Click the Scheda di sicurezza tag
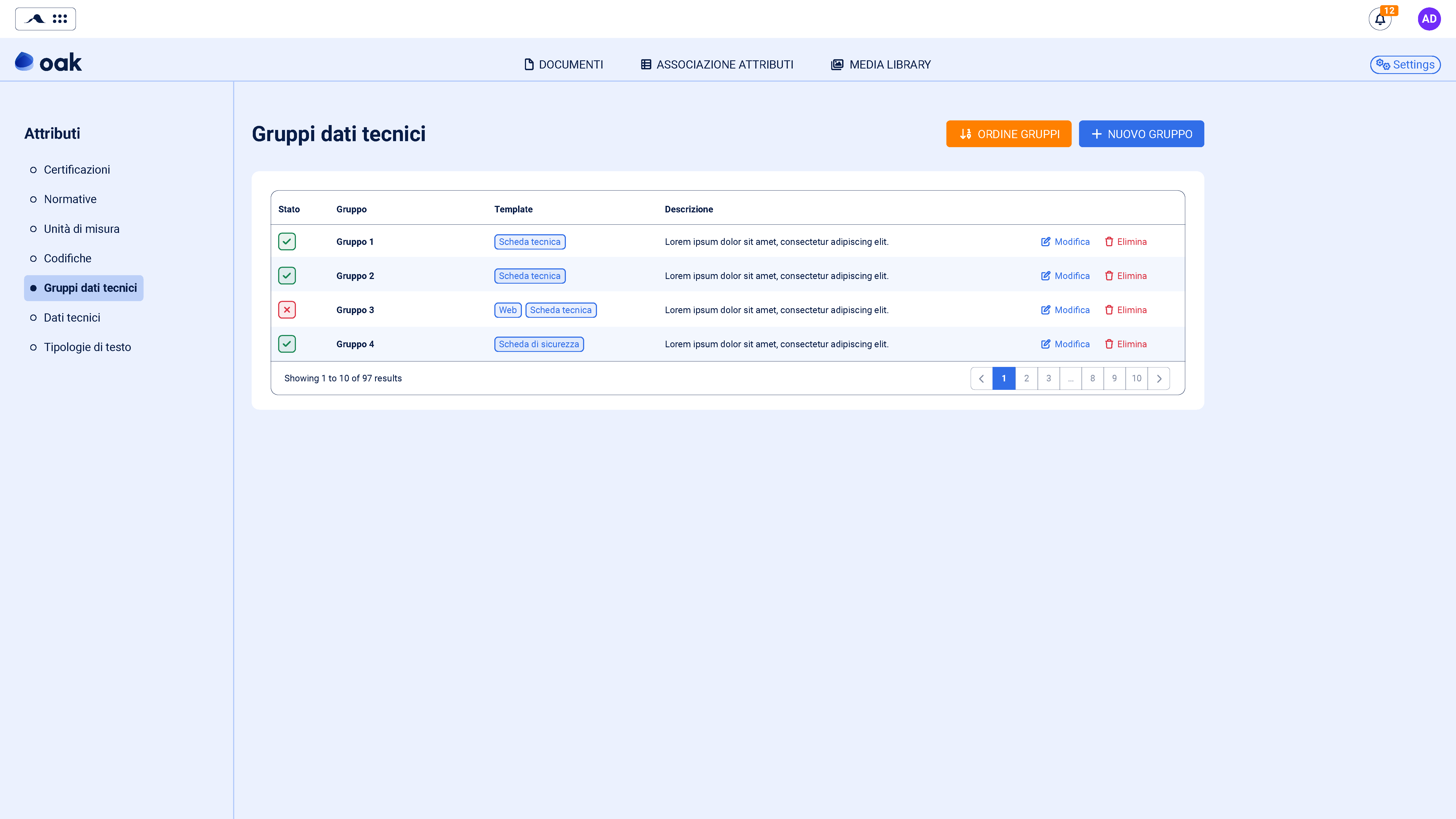The image size is (1456, 819). pos(539,344)
